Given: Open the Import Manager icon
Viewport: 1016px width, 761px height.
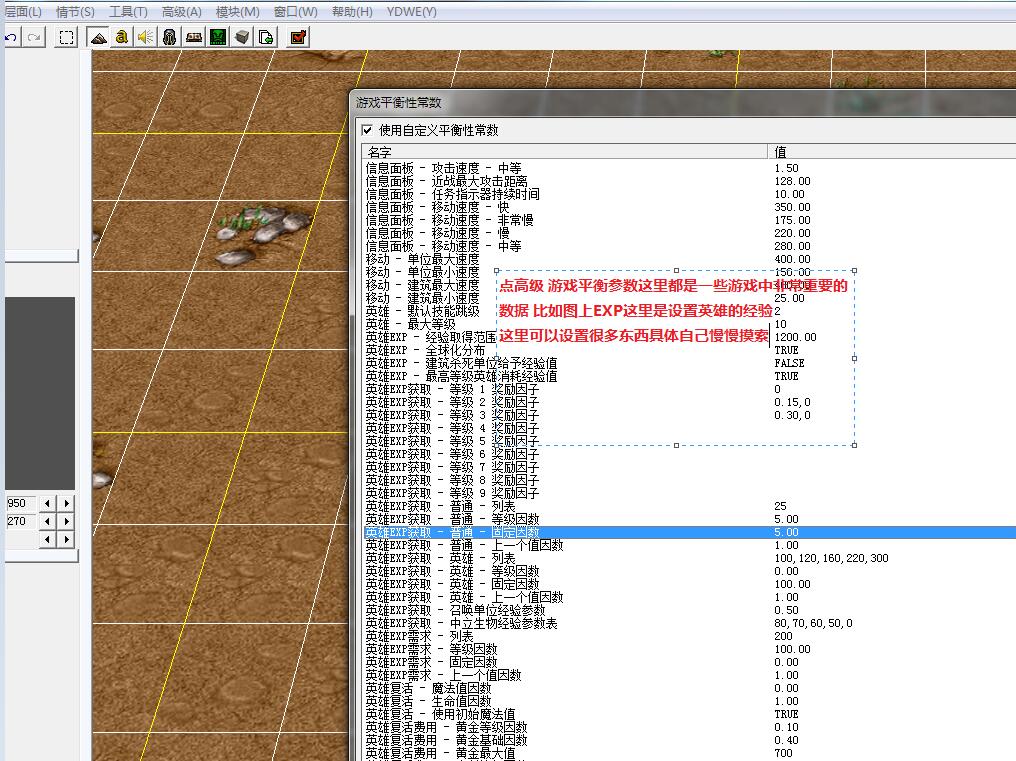Looking at the screenshot, I should [x=266, y=37].
